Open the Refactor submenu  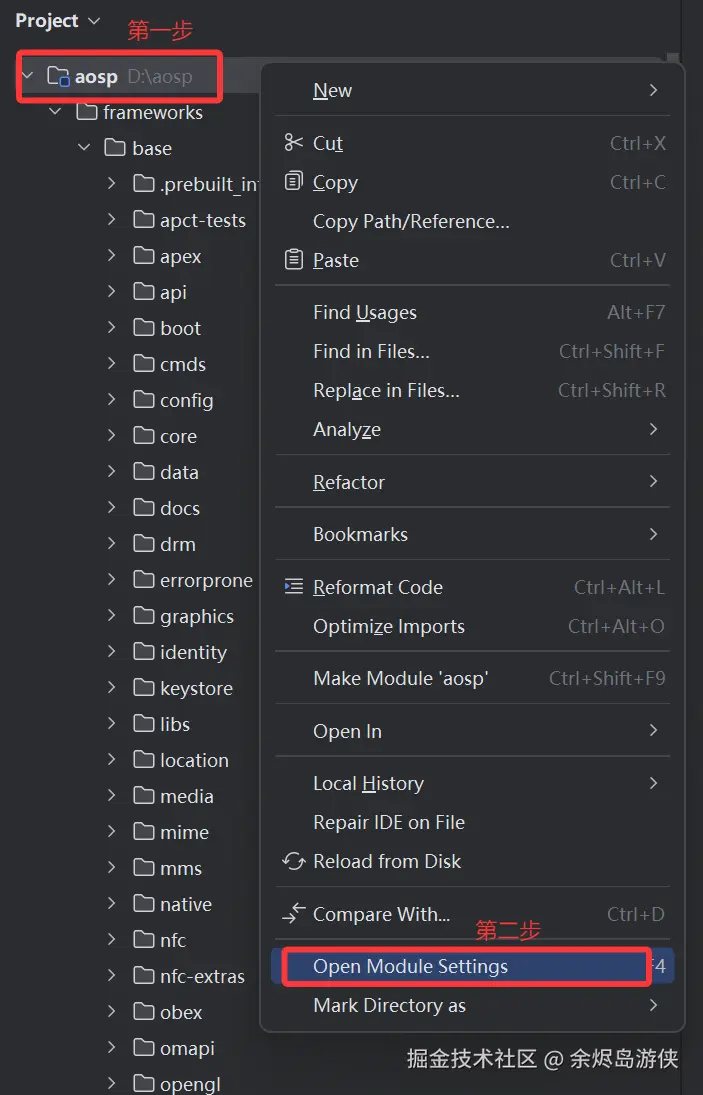pos(349,482)
